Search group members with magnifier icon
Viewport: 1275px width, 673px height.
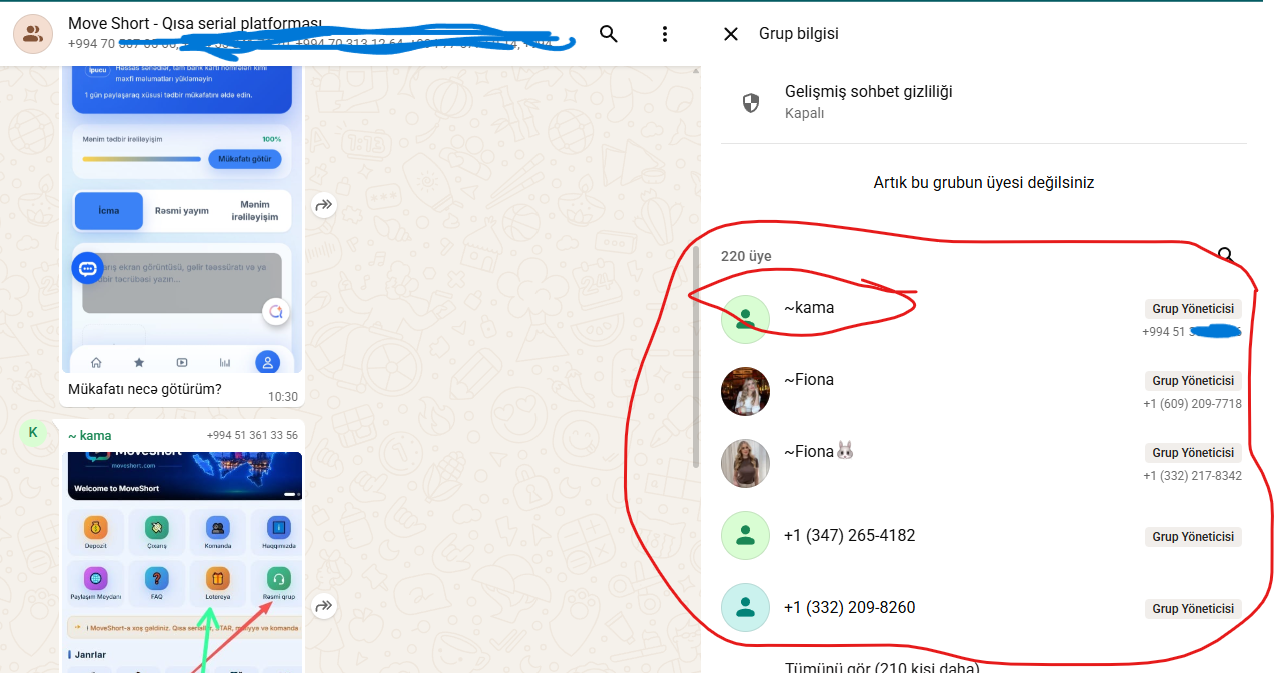[x=1226, y=256]
